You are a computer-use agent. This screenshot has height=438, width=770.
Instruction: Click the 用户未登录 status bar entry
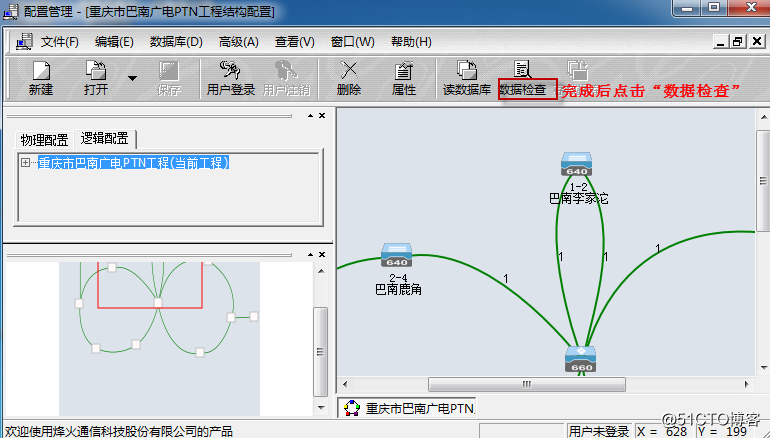(599, 432)
